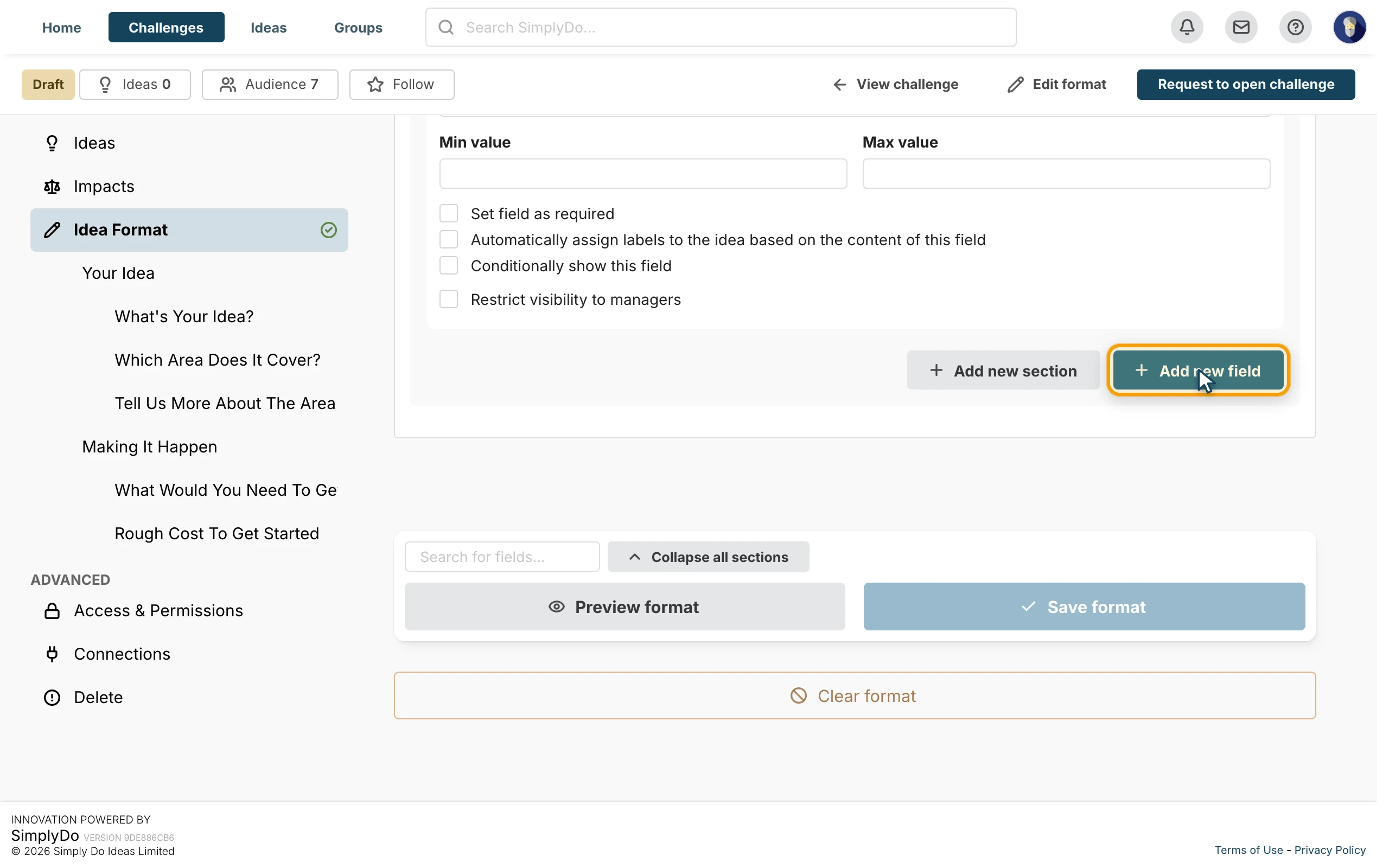Click the search magnifier icon
The height and width of the screenshot is (868, 1389).
pos(446,27)
